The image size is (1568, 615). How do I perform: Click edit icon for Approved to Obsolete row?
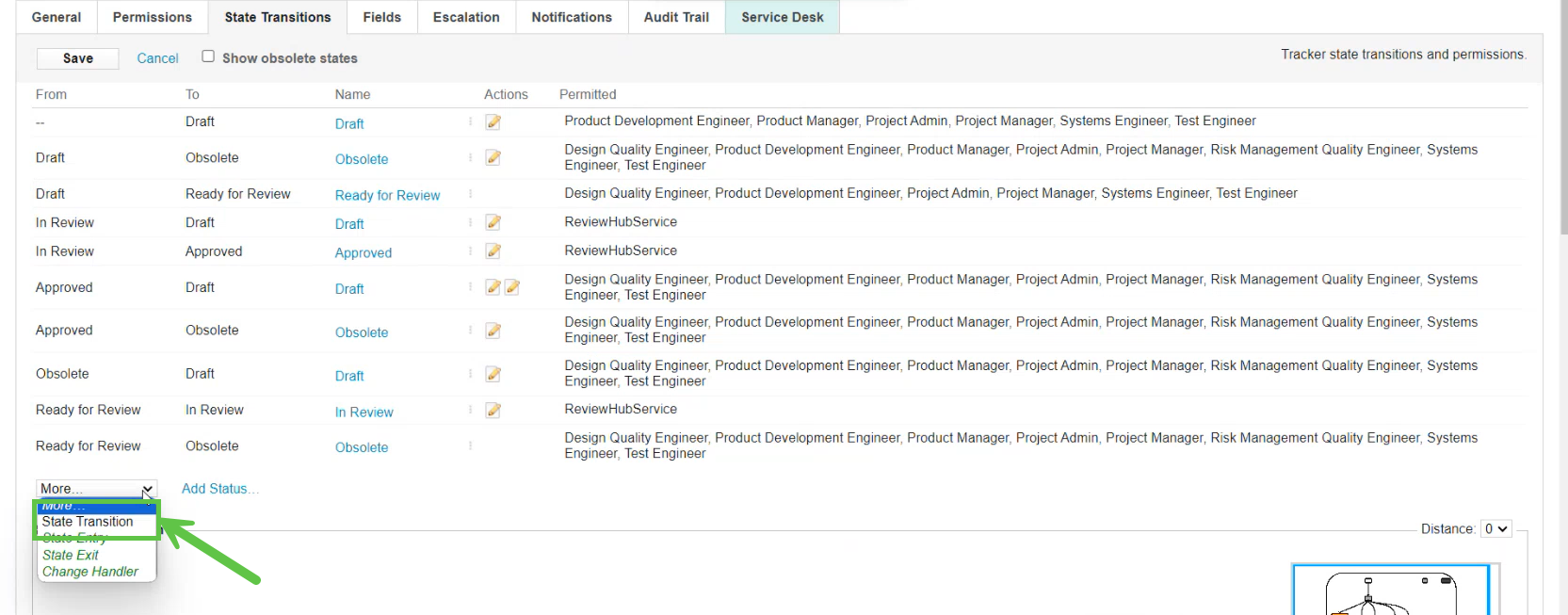point(493,331)
